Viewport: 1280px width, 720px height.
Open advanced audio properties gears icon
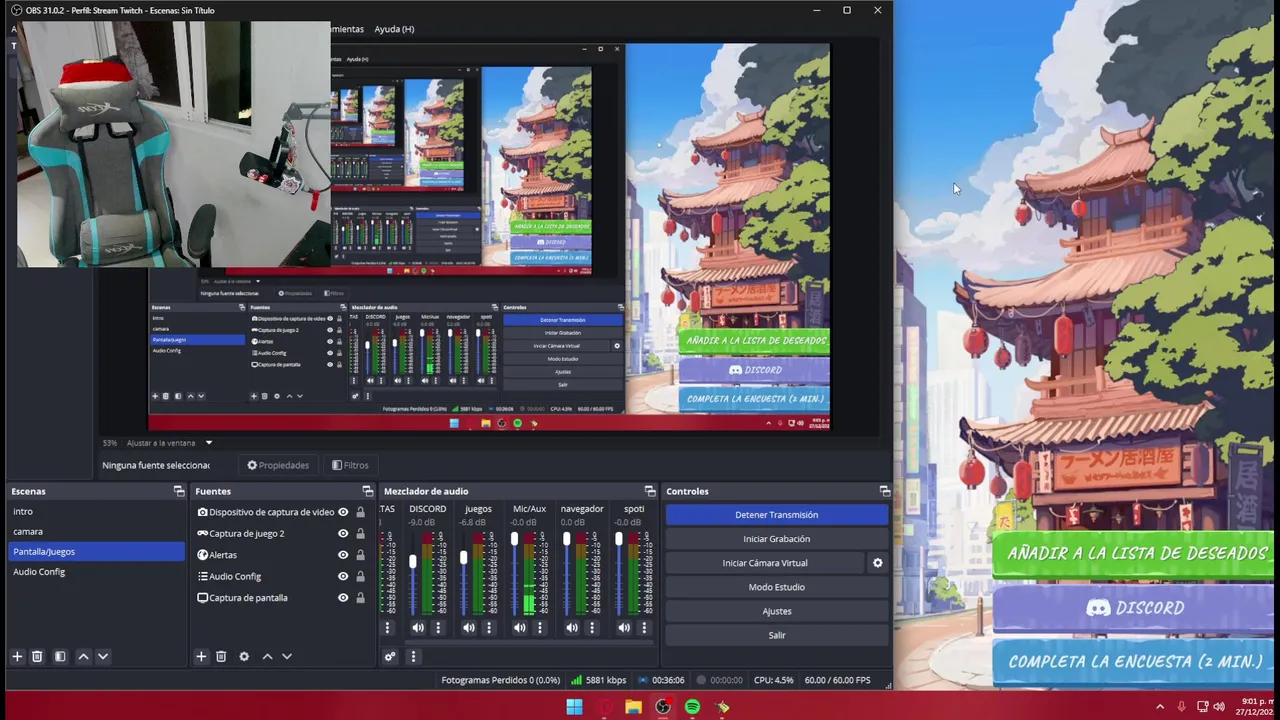390,656
